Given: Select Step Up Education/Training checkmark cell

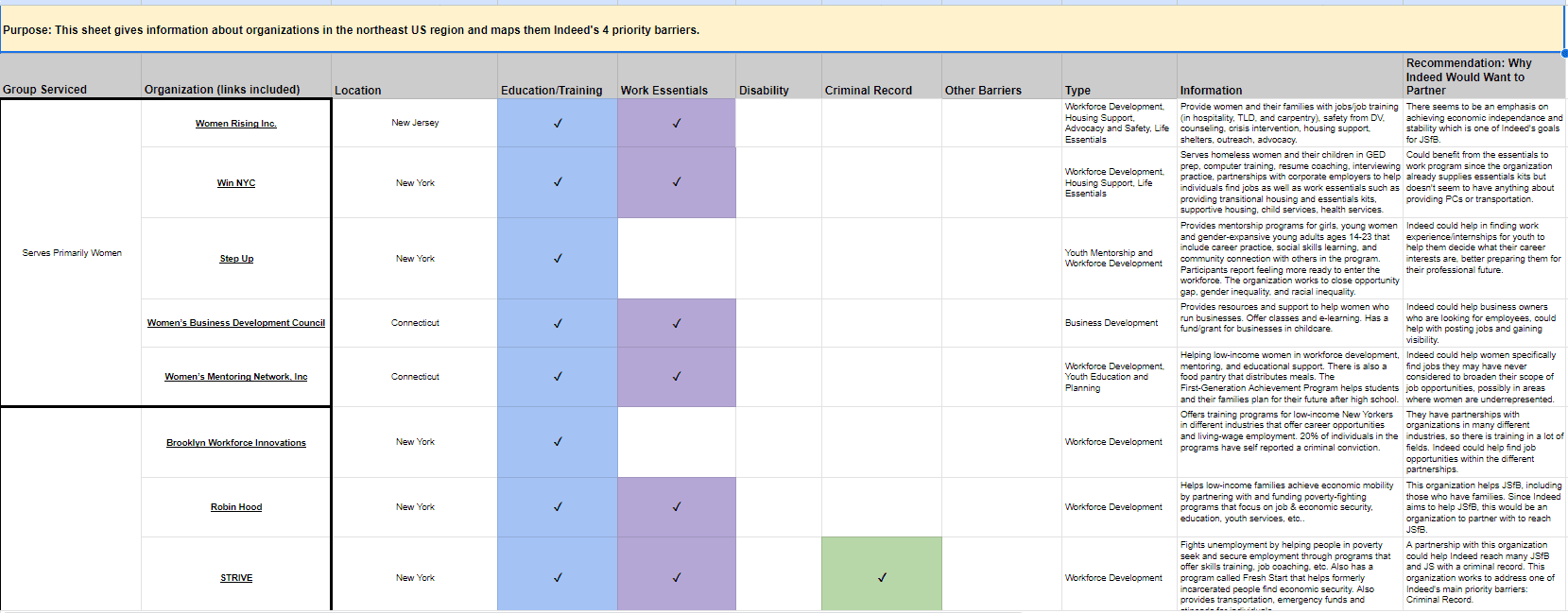Looking at the screenshot, I should click(x=558, y=259).
